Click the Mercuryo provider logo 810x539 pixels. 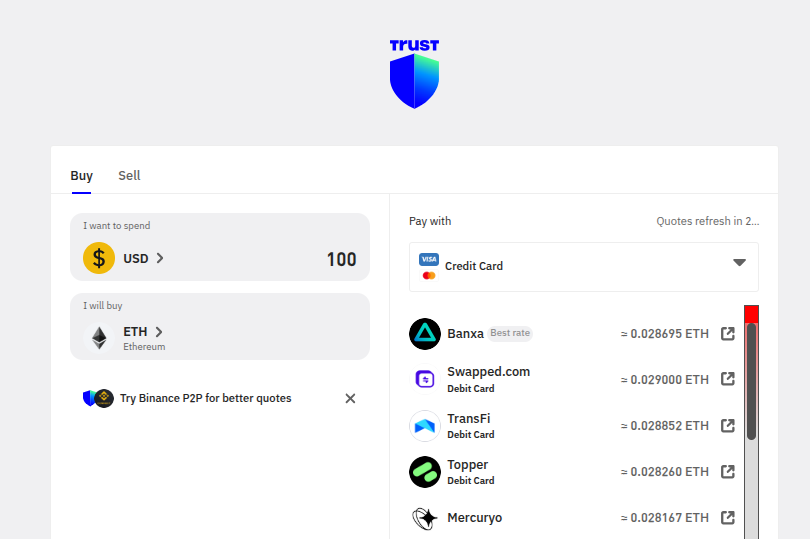425,518
